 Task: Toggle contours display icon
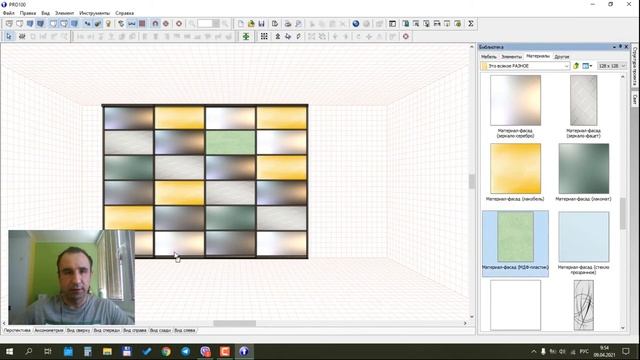pyautogui.click(x=53, y=24)
